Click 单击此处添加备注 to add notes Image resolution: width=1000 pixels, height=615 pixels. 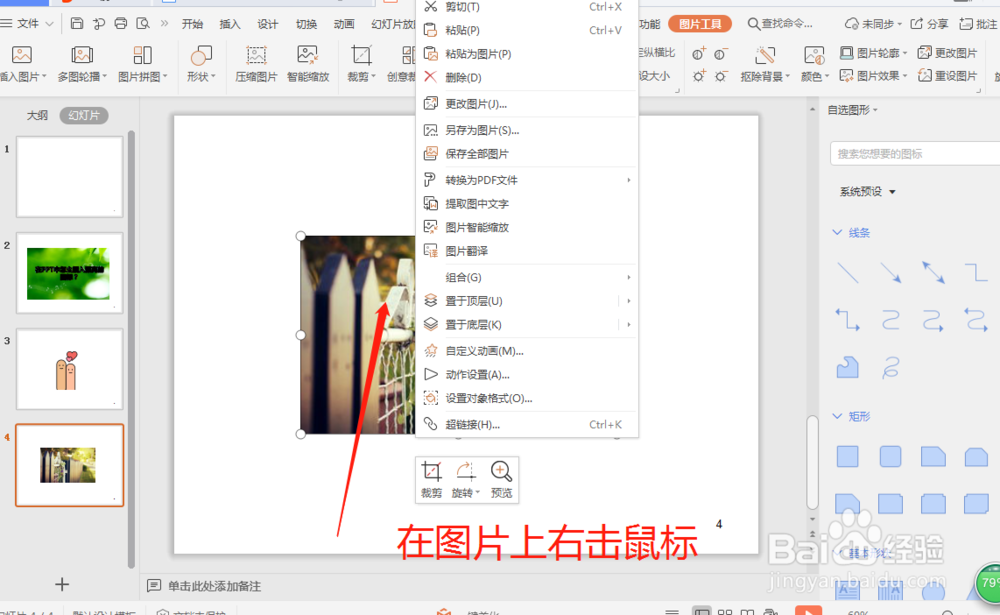(213, 584)
